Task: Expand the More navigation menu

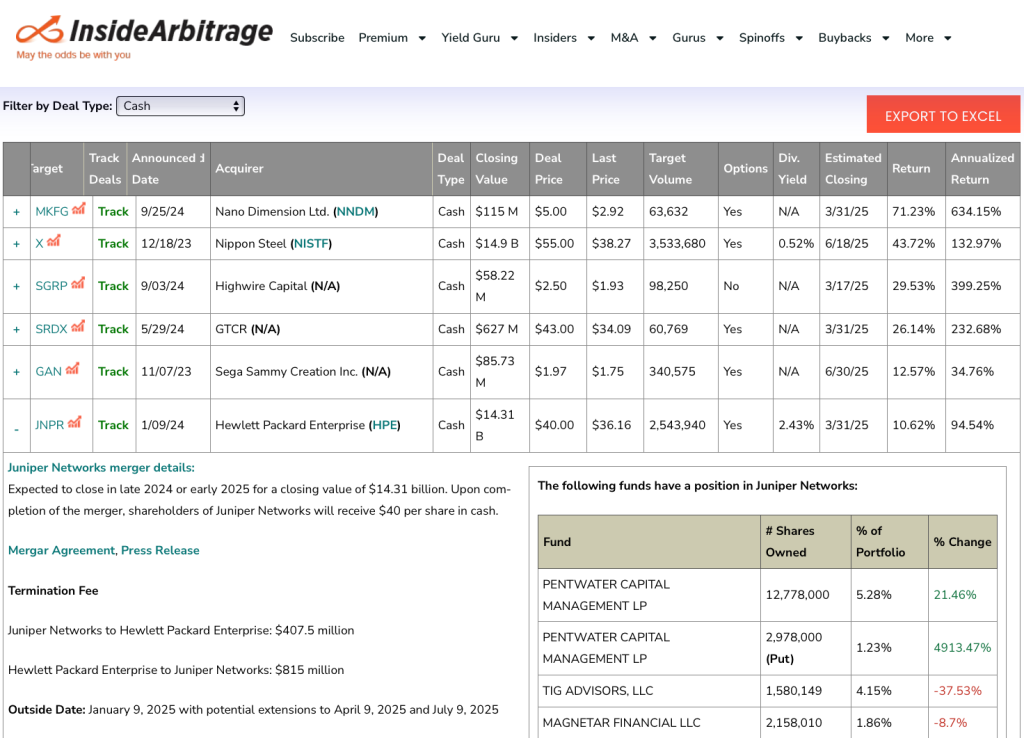Action: [927, 38]
